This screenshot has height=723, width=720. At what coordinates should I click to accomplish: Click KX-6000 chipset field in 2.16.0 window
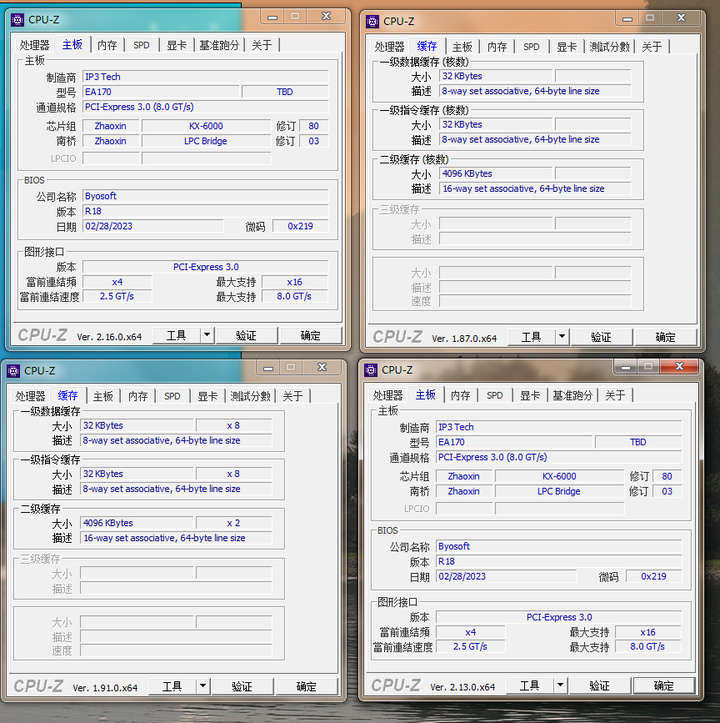pos(206,126)
